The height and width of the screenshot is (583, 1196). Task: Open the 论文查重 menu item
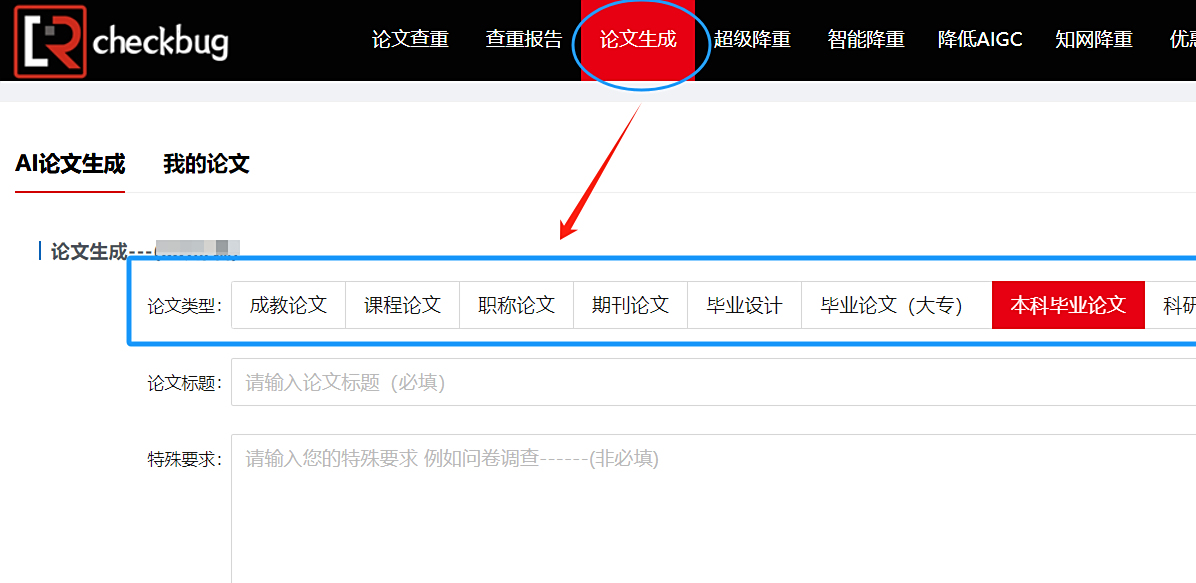(410, 39)
